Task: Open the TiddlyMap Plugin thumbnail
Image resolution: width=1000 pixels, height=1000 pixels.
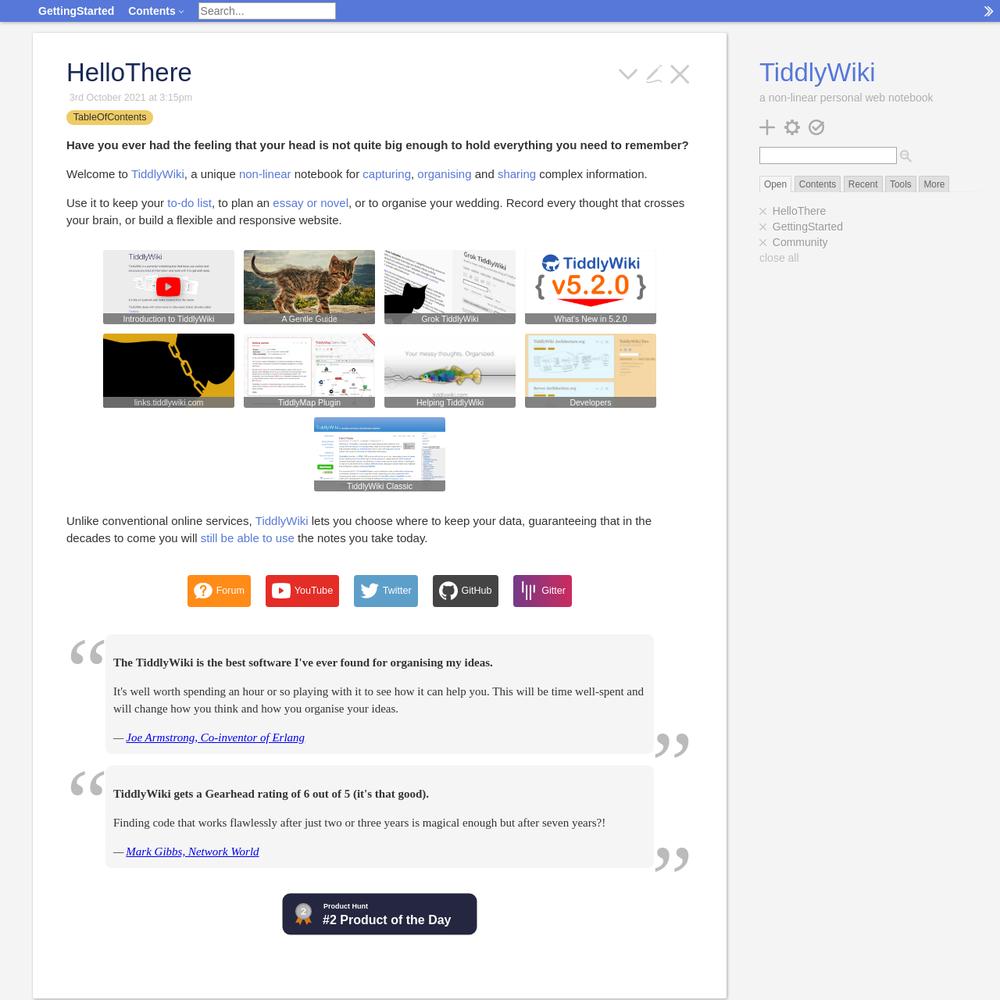Action: 309,371
